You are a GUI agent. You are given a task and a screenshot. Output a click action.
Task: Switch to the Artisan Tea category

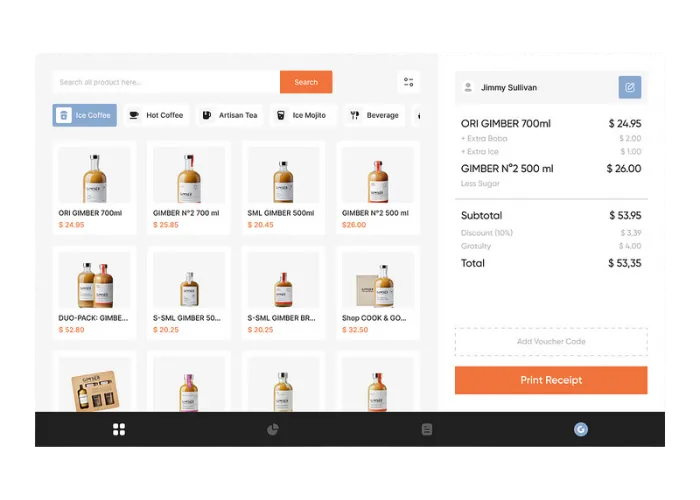pos(230,115)
